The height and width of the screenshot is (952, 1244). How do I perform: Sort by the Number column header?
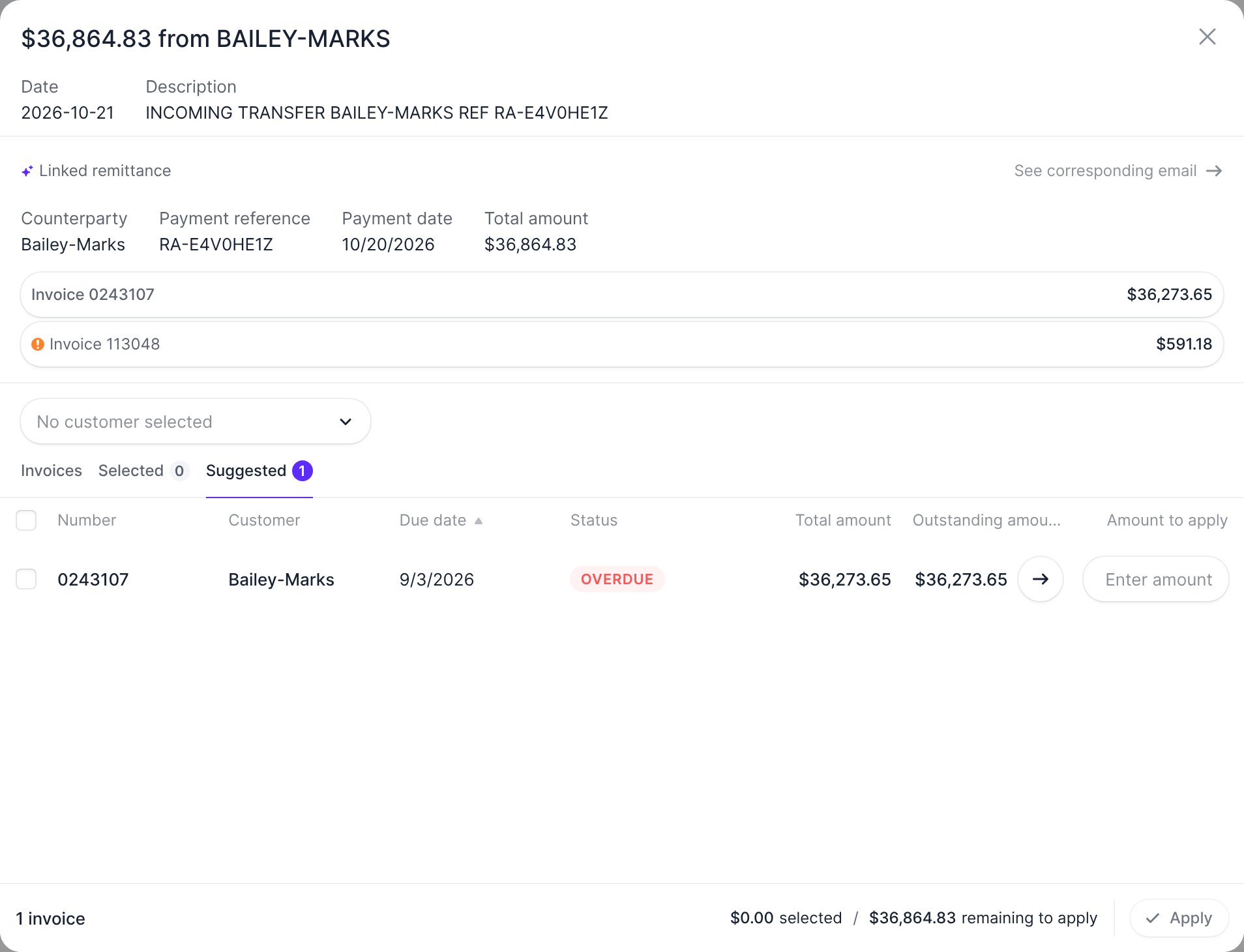[87, 520]
